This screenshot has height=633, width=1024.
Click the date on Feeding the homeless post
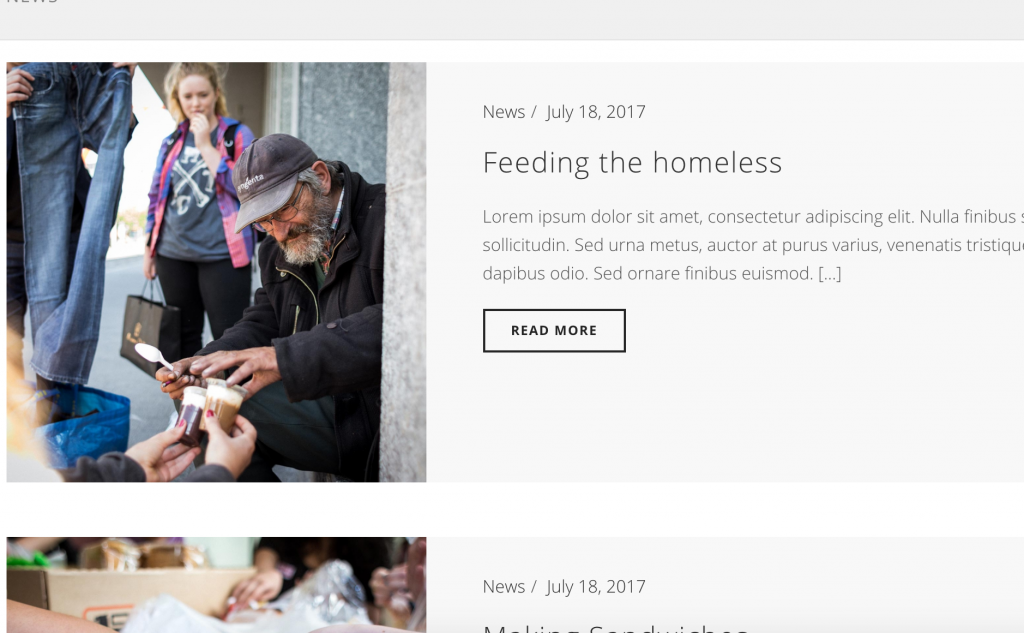tap(596, 112)
